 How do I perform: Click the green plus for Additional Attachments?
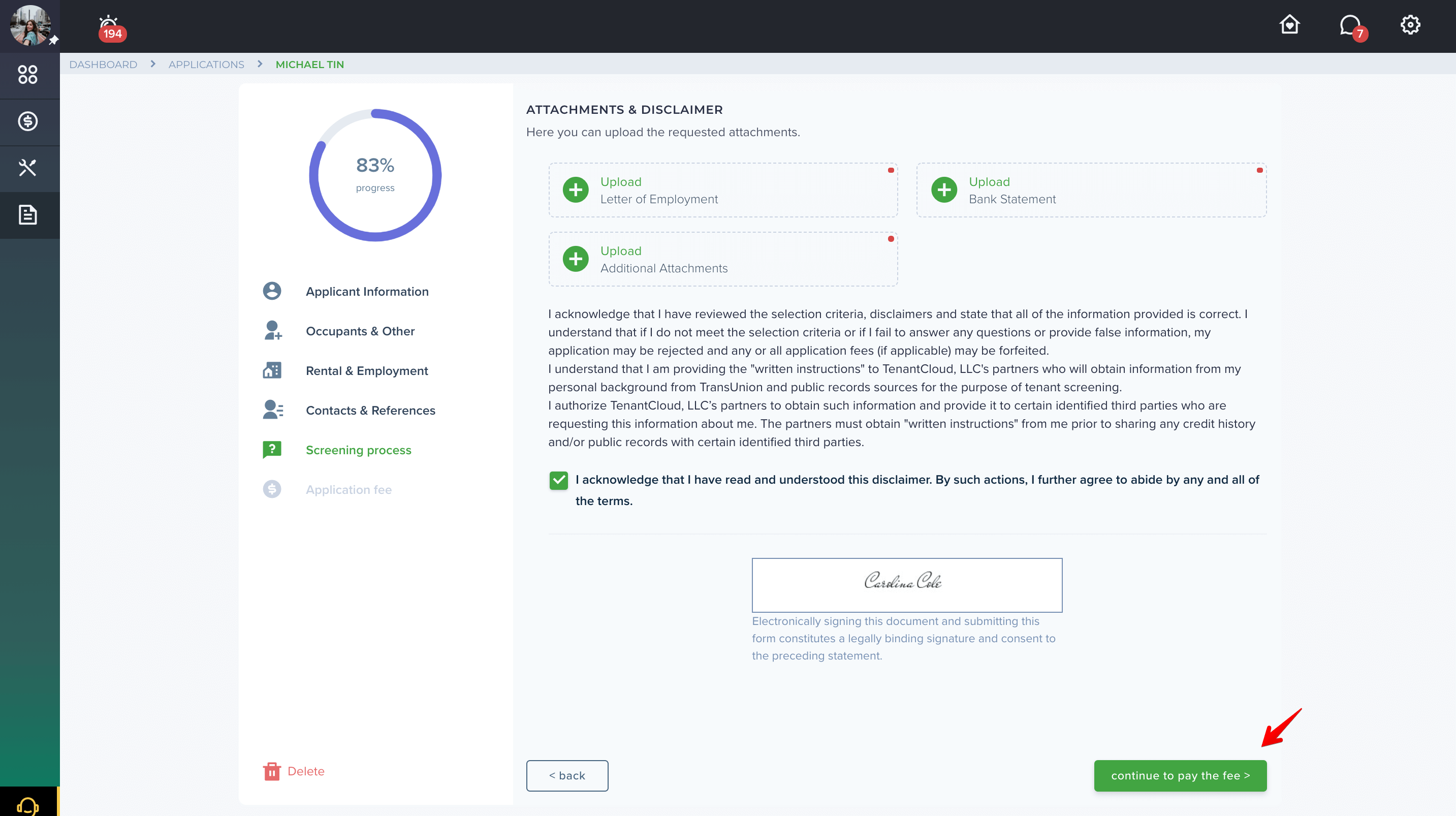(x=576, y=259)
